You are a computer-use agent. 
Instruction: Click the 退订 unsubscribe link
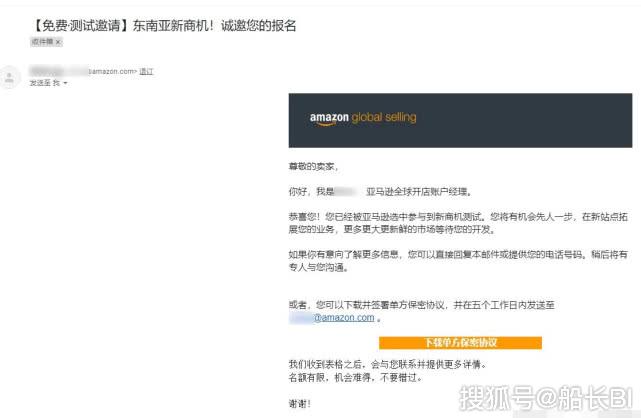coord(146,72)
